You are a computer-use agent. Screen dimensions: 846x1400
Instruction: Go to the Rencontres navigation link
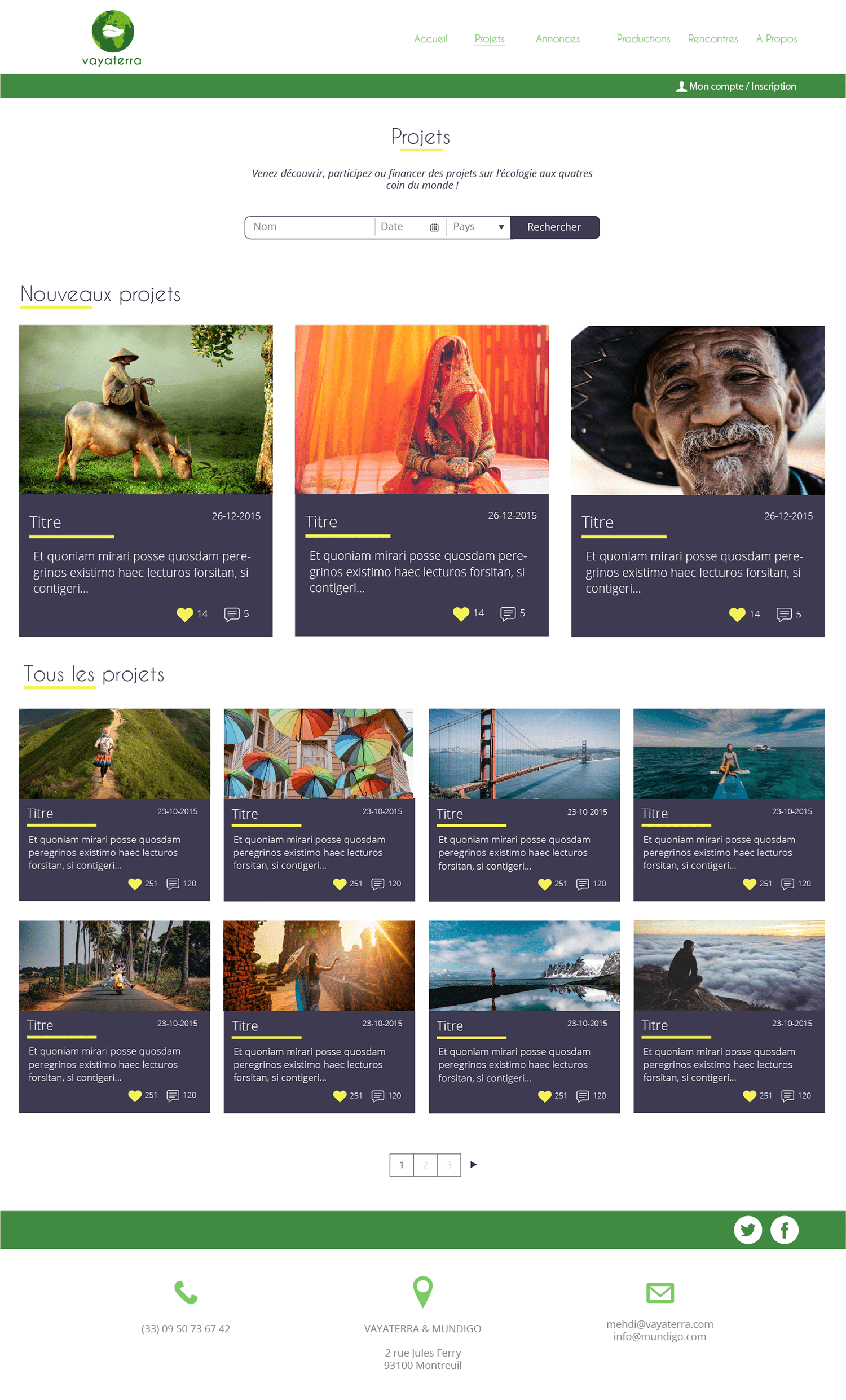pos(712,38)
